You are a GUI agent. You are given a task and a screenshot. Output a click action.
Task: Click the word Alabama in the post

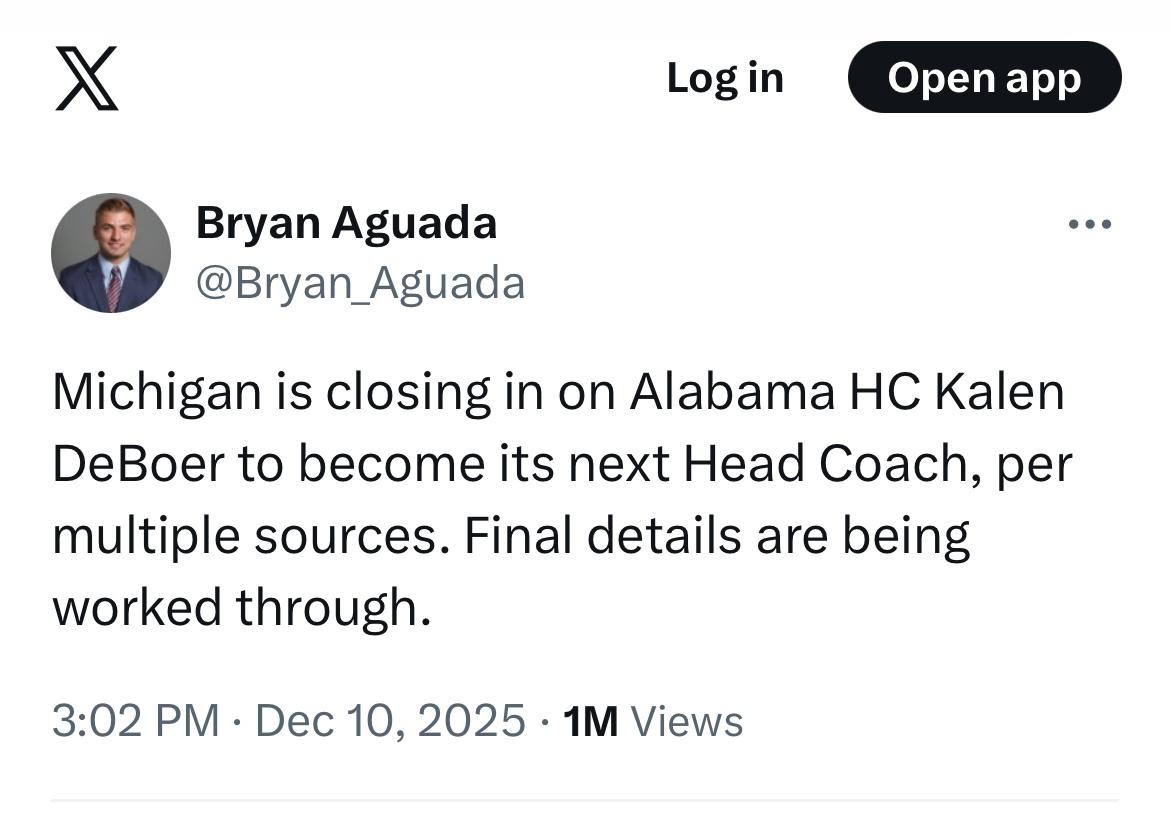732,393
